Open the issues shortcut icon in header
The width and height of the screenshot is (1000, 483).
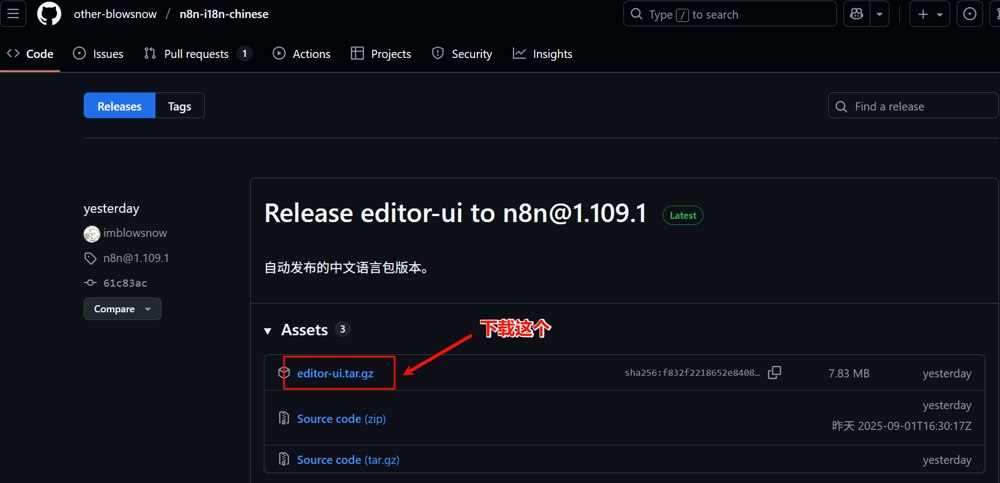point(970,14)
